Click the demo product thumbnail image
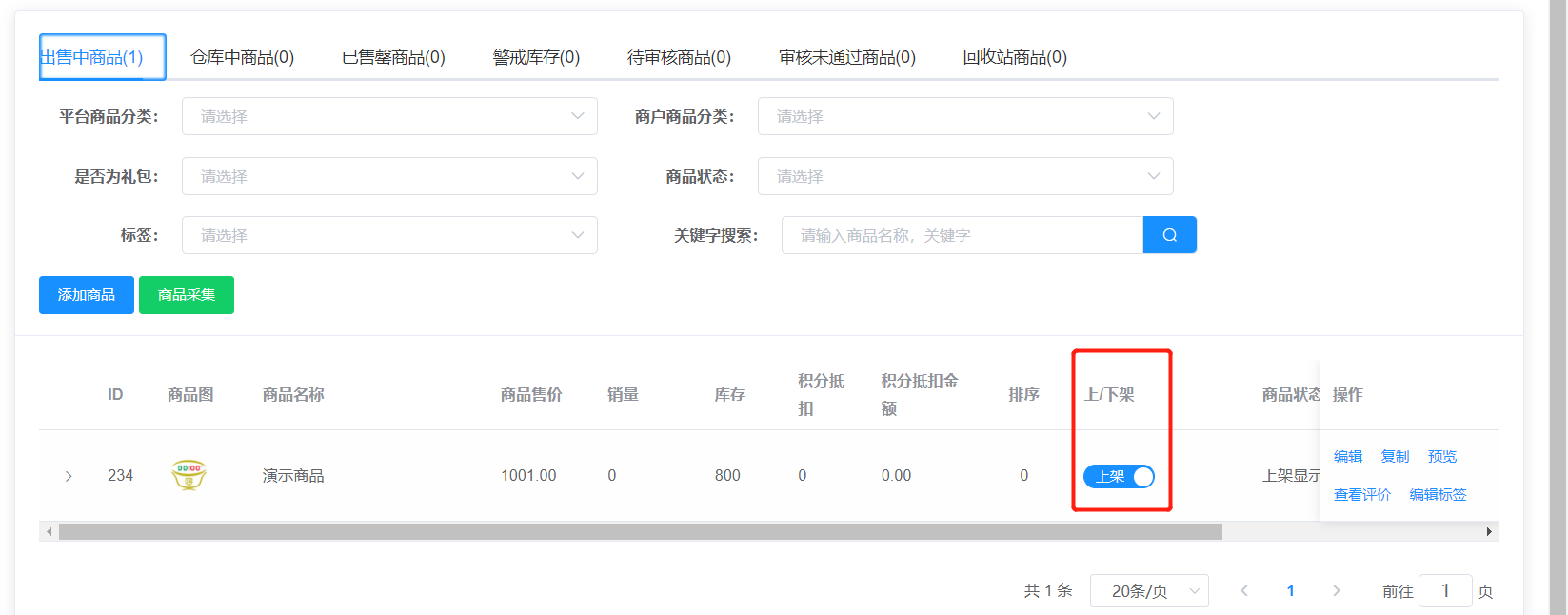The height and width of the screenshot is (615, 1568). click(x=189, y=474)
